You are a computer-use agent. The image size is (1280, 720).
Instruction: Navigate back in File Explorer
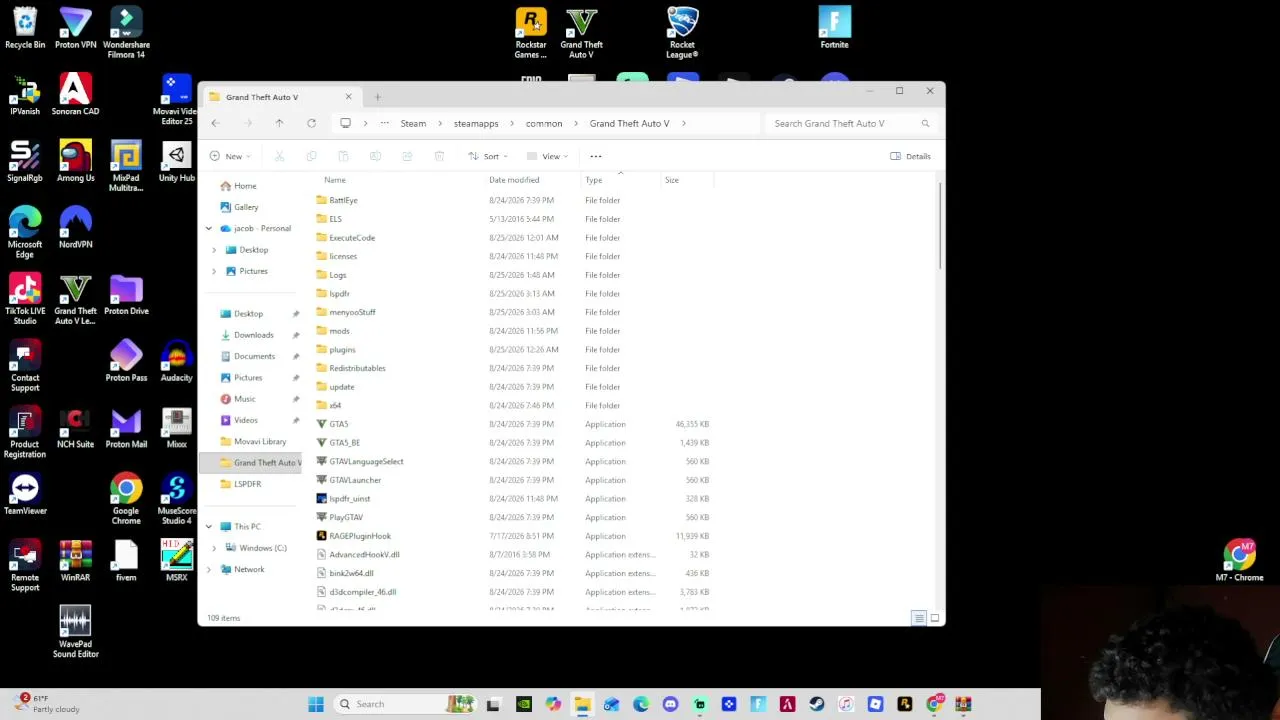[x=215, y=123]
